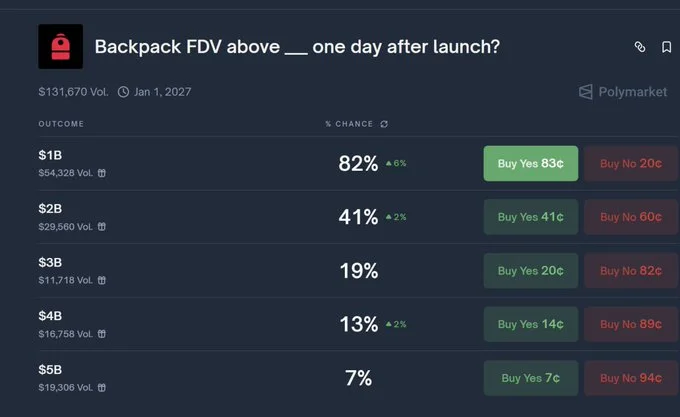Open the red Backpack logo thumbnail
Image resolution: width=680 pixels, height=417 pixels.
coord(61,46)
